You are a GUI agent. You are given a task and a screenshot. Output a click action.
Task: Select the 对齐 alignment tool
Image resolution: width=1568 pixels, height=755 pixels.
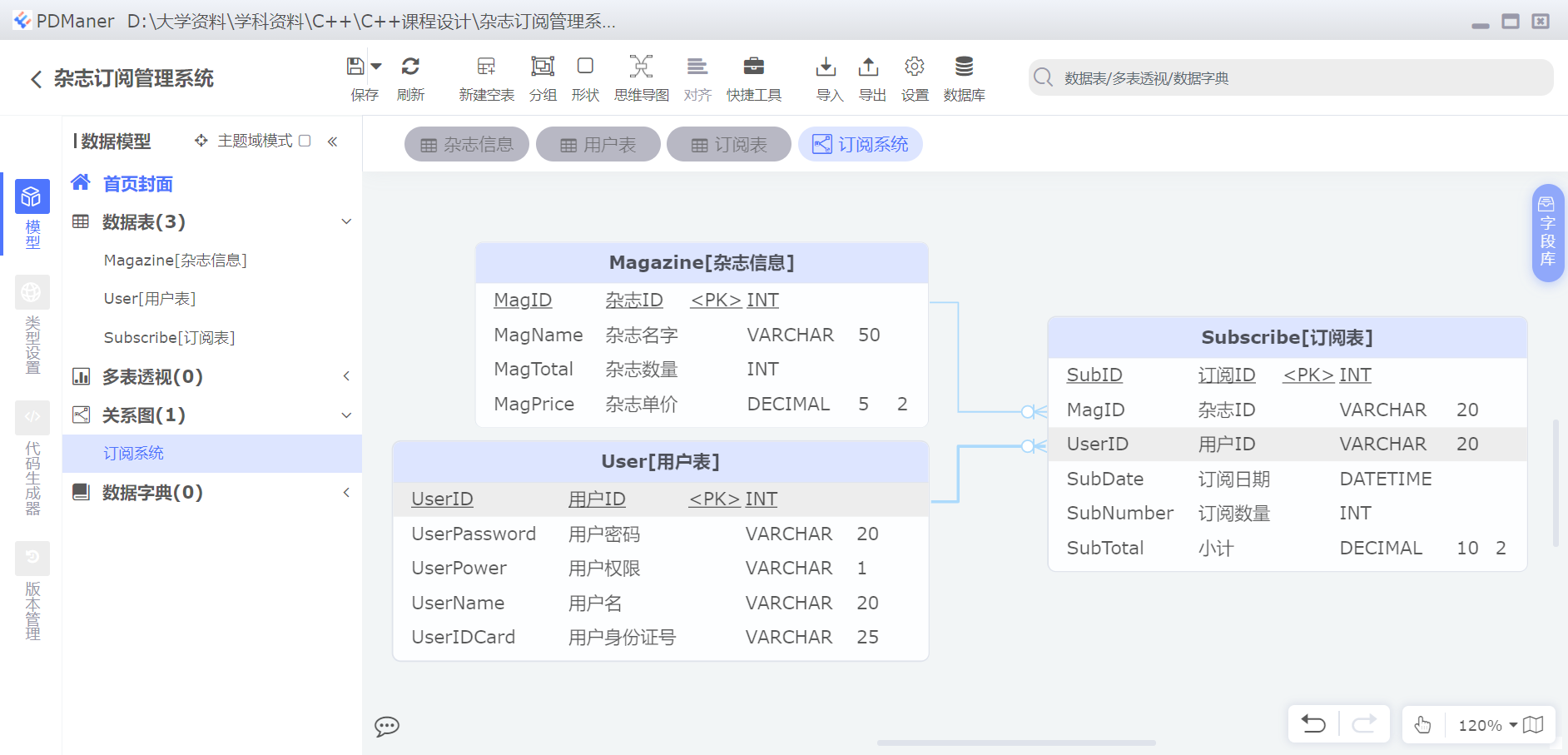697,77
